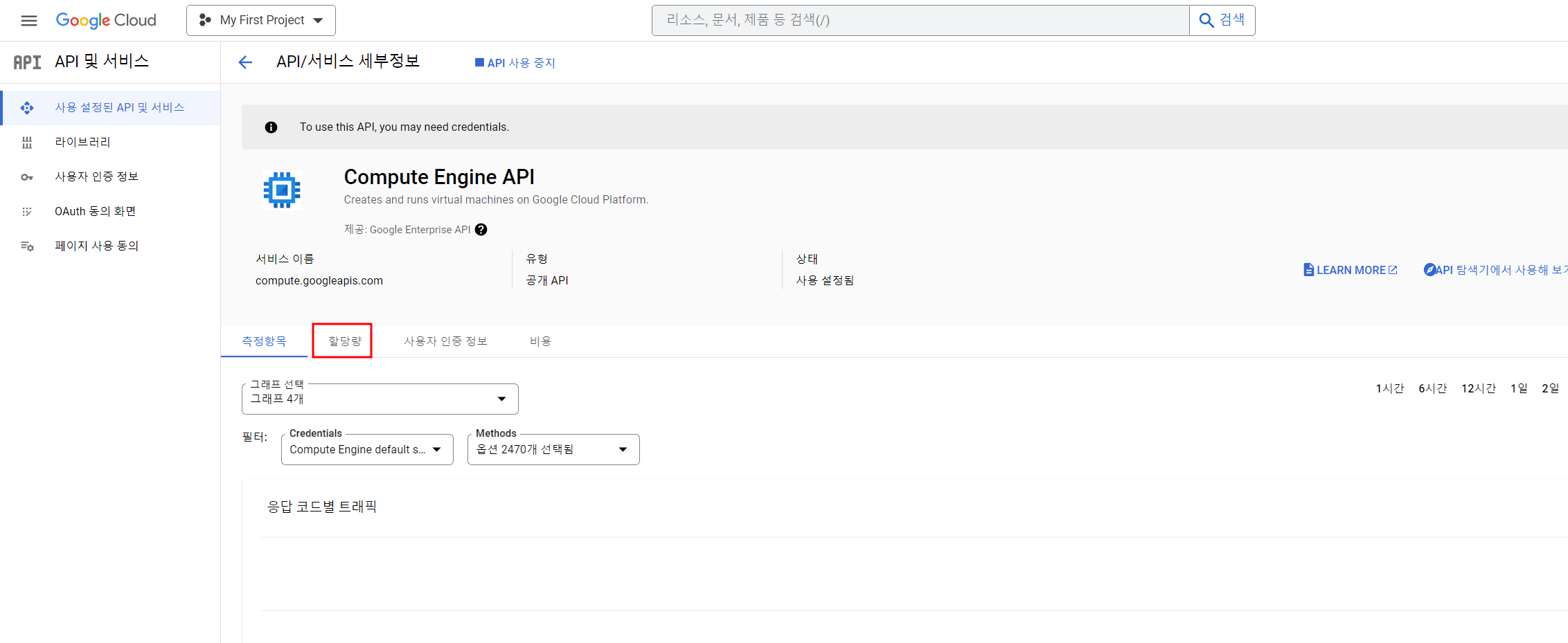This screenshot has height=643, width=1568.
Task: Click the 검색 search button
Action: click(x=1222, y=20)
